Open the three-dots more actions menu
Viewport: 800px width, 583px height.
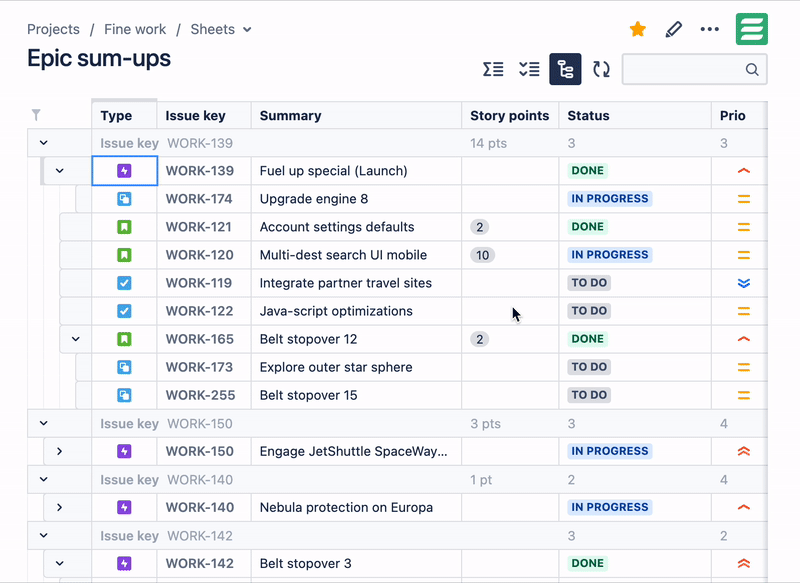click(710, 29)
